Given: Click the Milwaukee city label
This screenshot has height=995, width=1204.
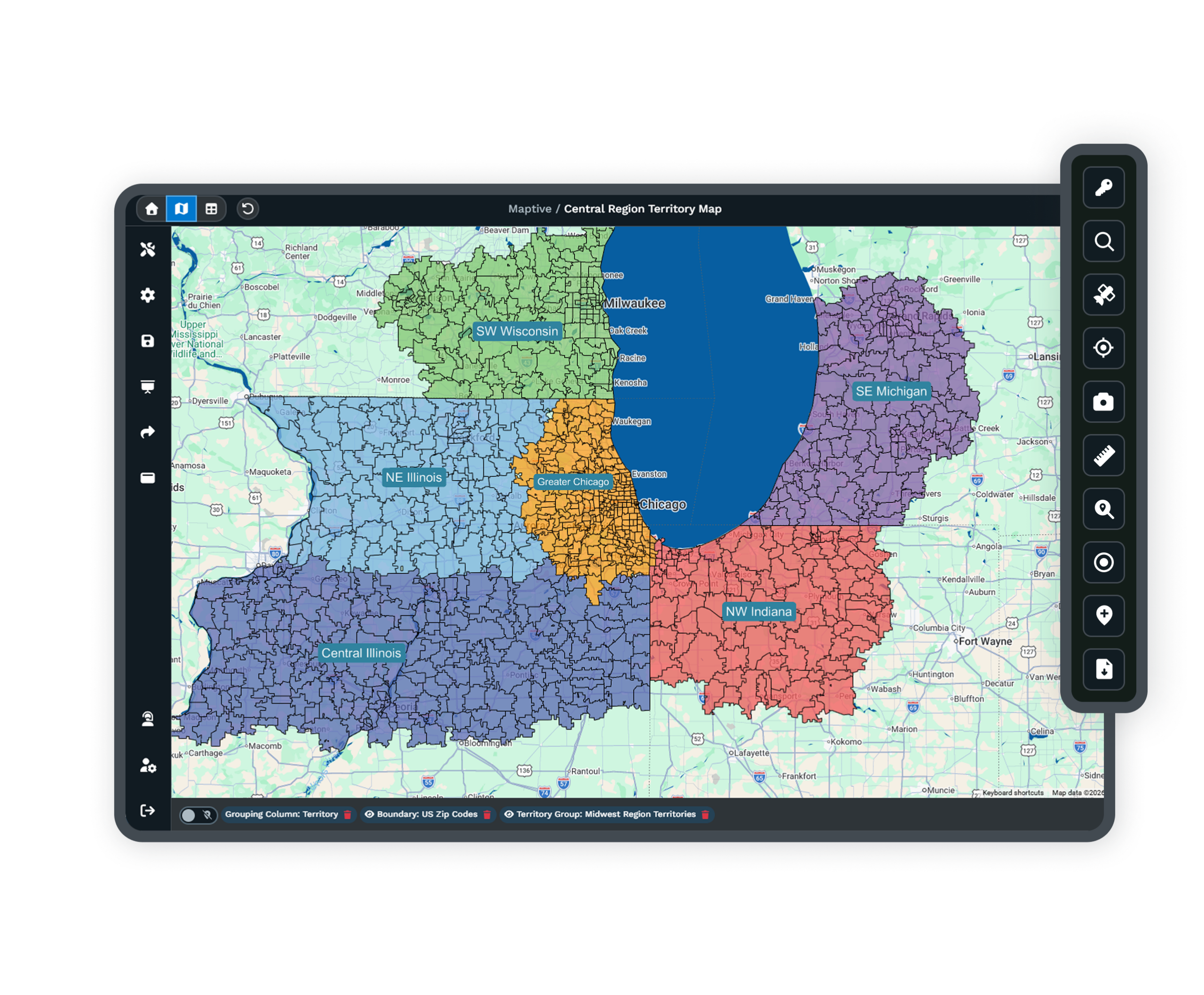Looking at the screenshot, I should 634,303.
